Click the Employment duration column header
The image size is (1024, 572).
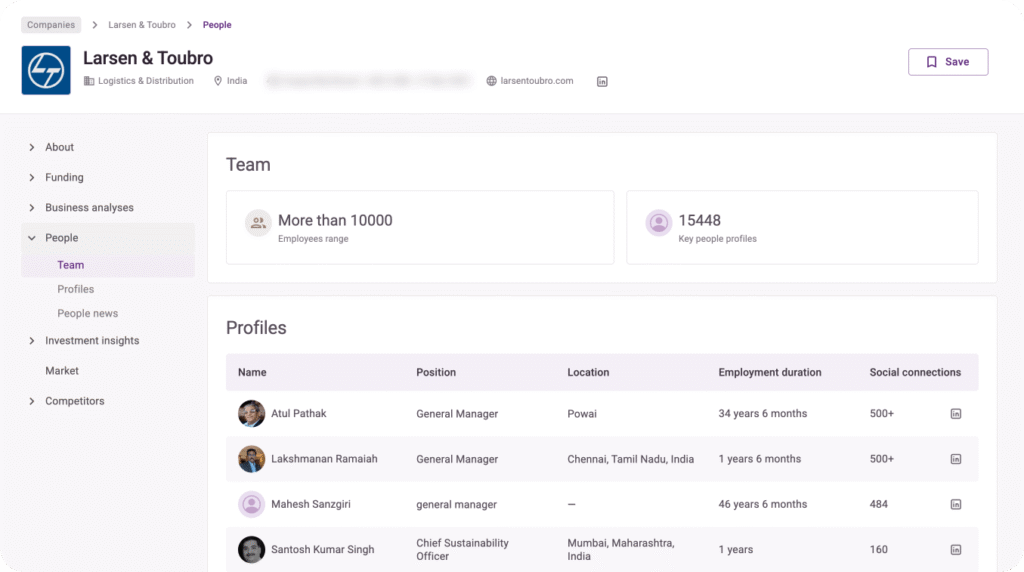770,372
